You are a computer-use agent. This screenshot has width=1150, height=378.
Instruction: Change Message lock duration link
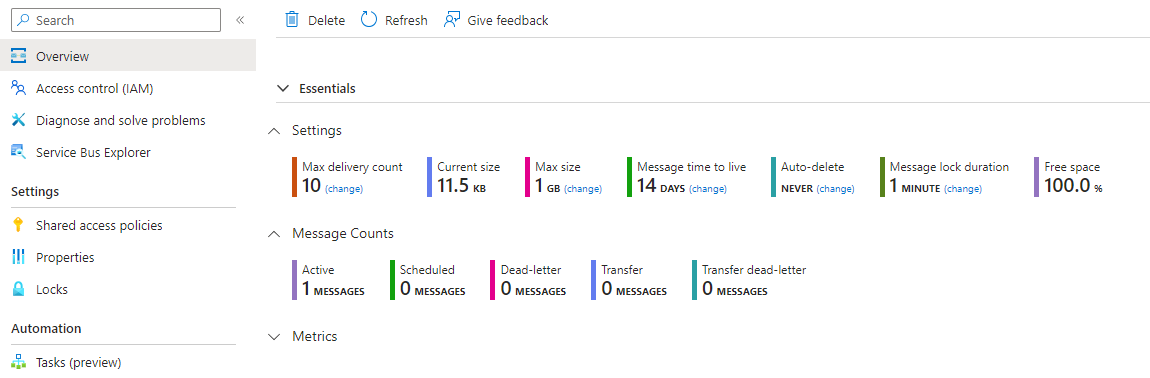coord(962,189)
